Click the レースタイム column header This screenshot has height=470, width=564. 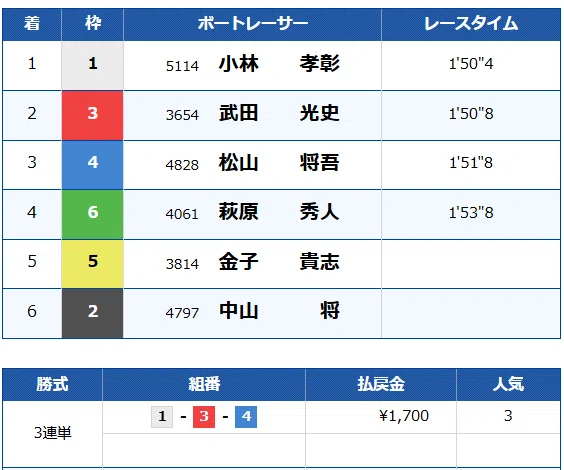(471, 24)
